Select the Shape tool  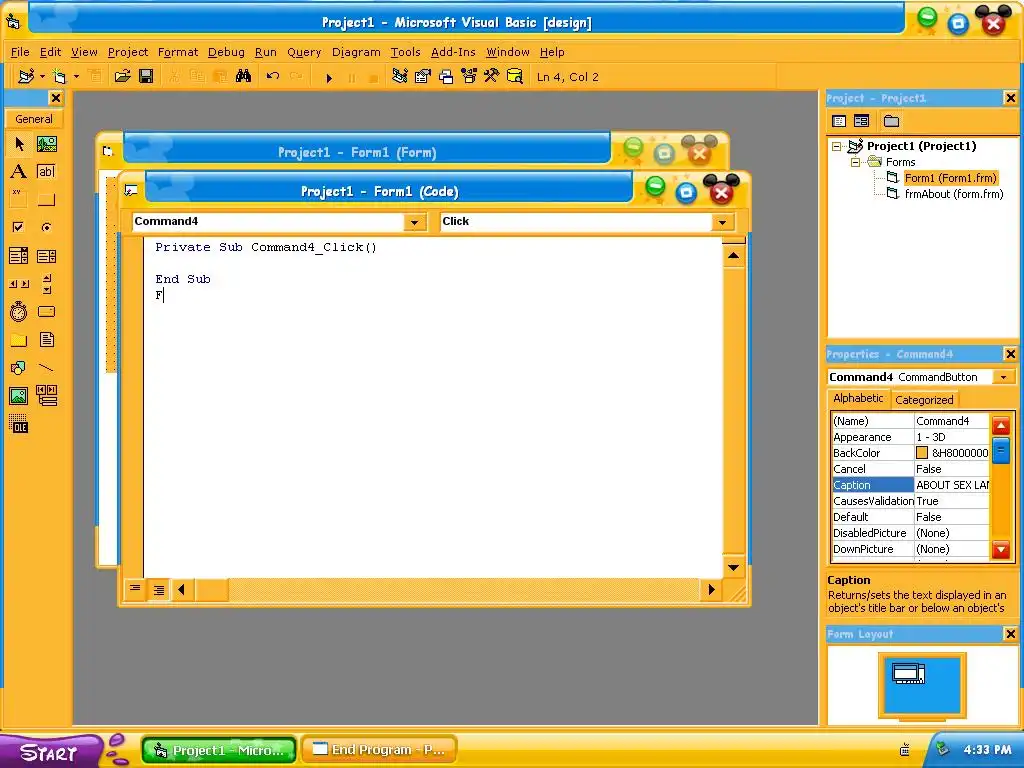[x=19, y=368]
